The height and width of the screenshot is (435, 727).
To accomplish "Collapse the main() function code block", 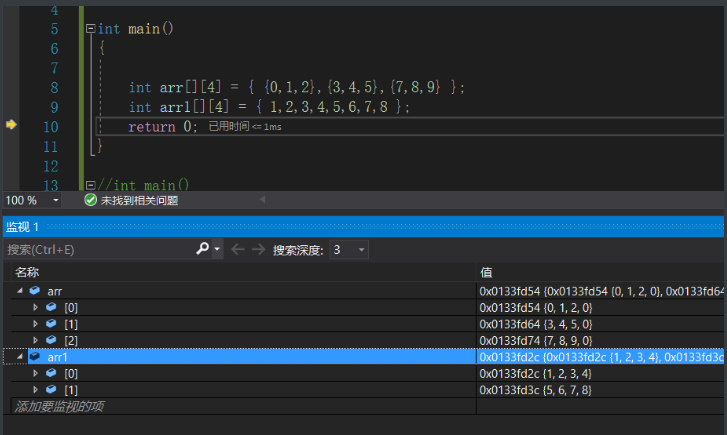I will pyautogui.click(x=90, y=29).
